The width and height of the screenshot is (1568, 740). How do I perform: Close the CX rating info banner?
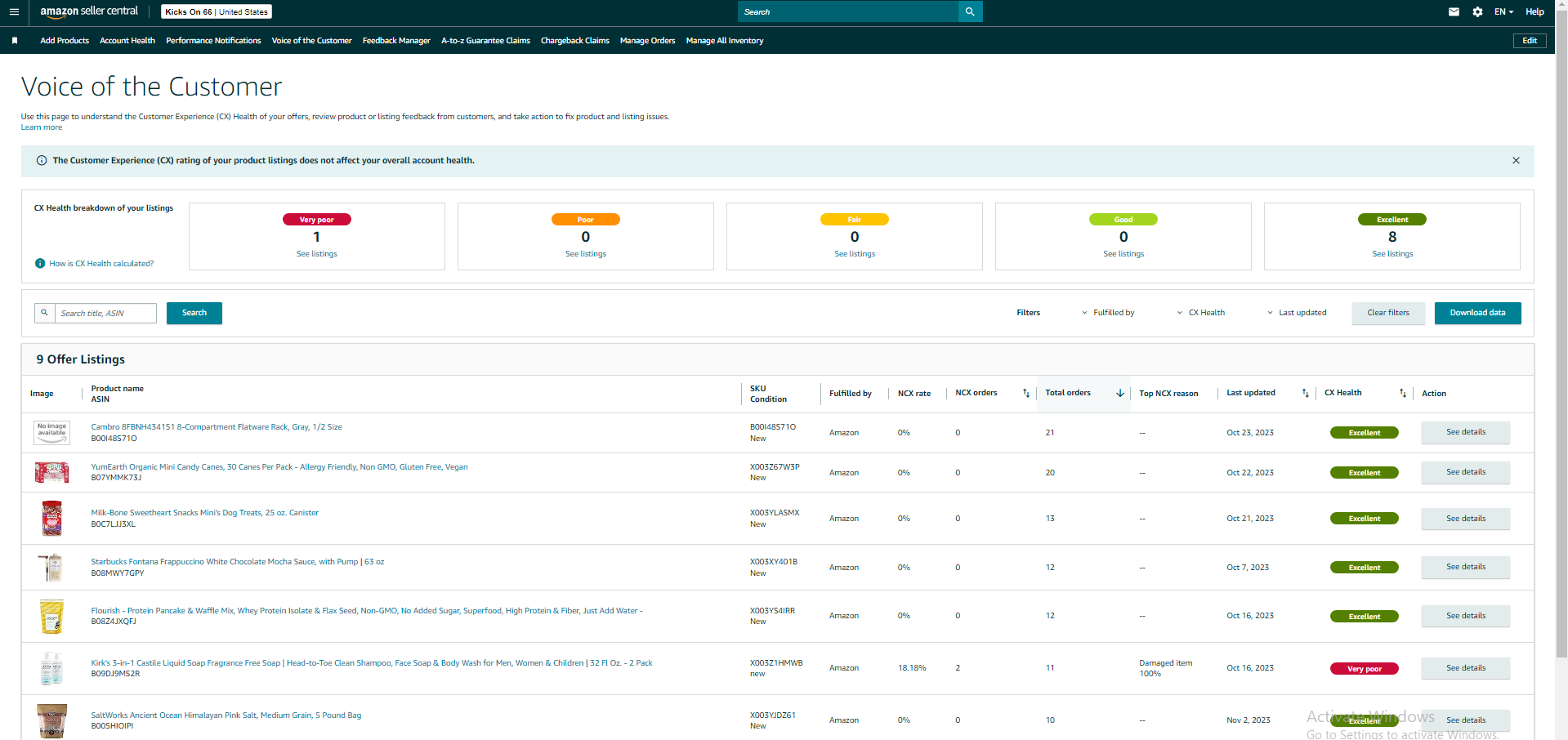tap(1516, 161)
